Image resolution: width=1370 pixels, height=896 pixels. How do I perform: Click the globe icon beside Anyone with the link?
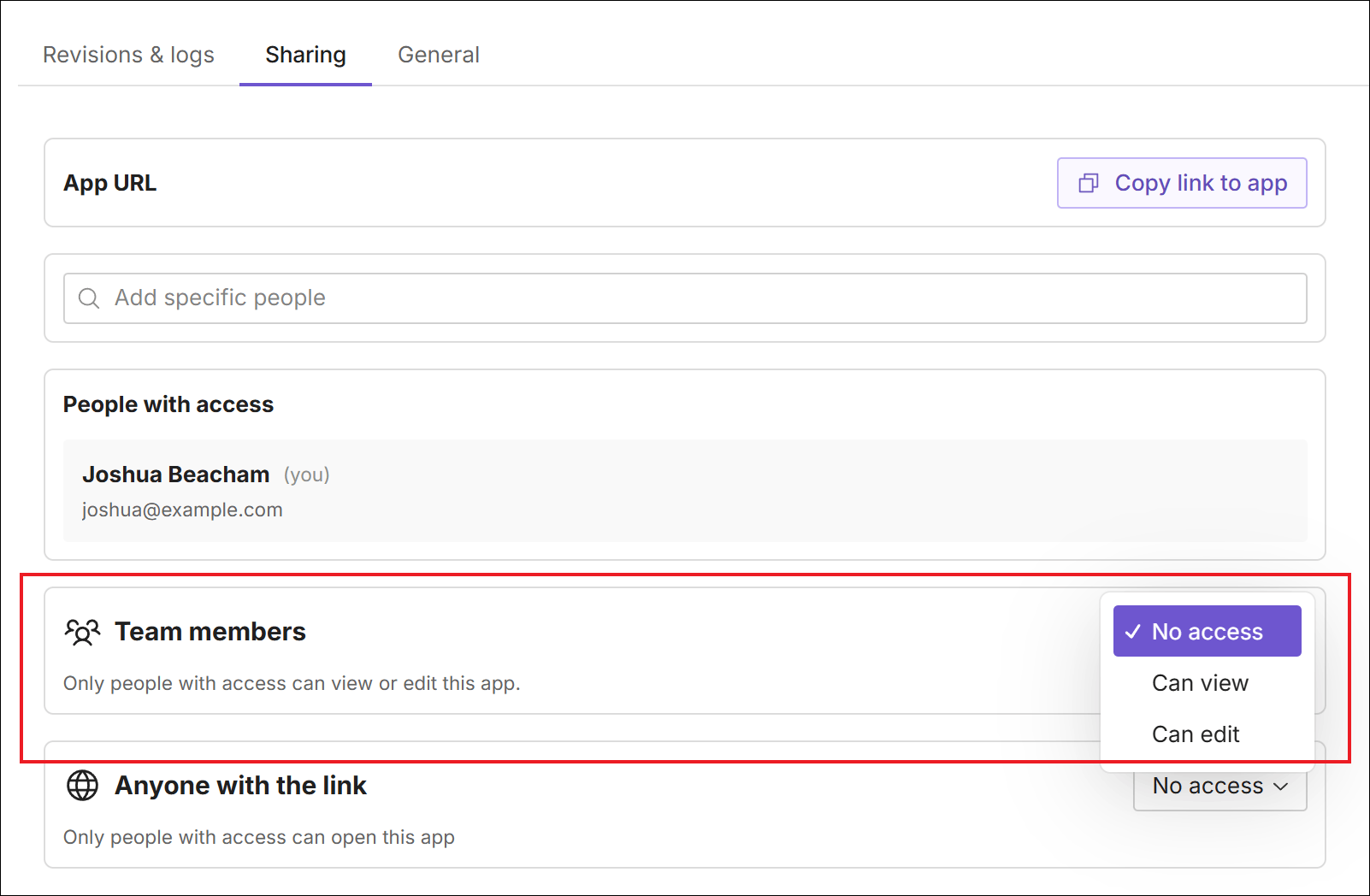click(x=81, y=785)
